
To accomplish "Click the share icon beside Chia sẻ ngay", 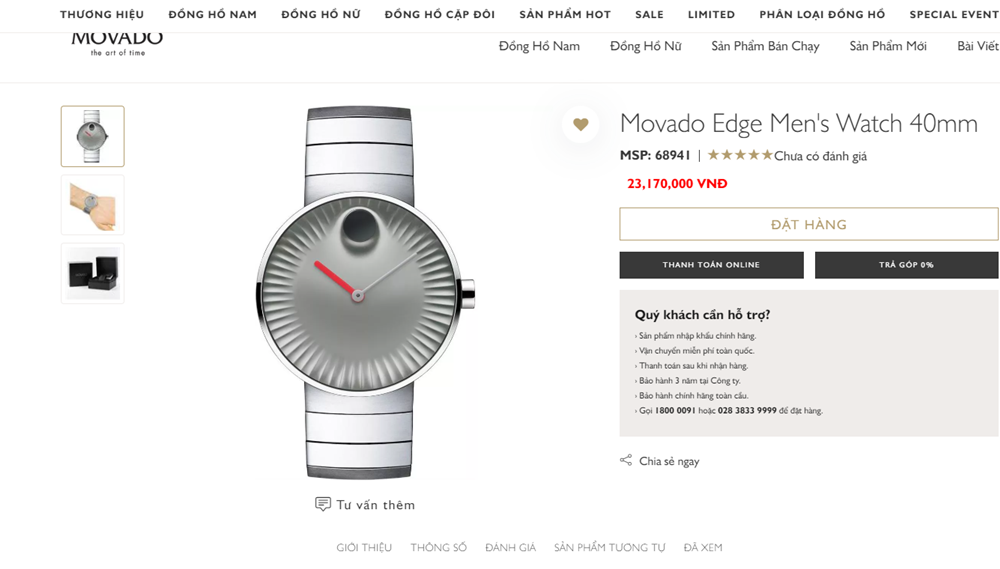I will (x=626, y=460).
